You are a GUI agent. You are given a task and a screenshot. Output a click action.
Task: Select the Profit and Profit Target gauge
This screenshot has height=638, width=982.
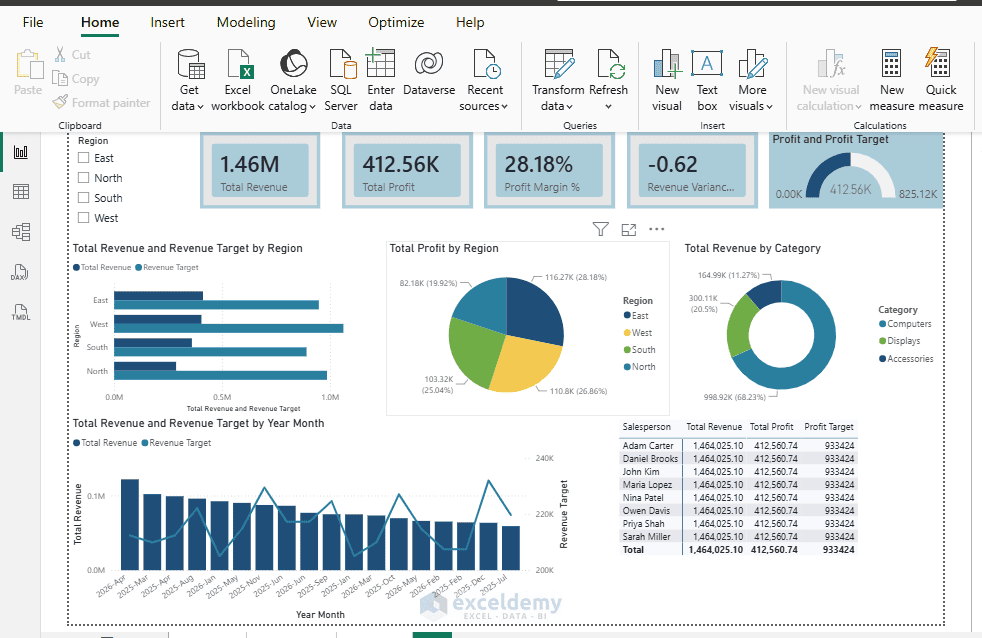pyautogui.click(x=855, y=170)
